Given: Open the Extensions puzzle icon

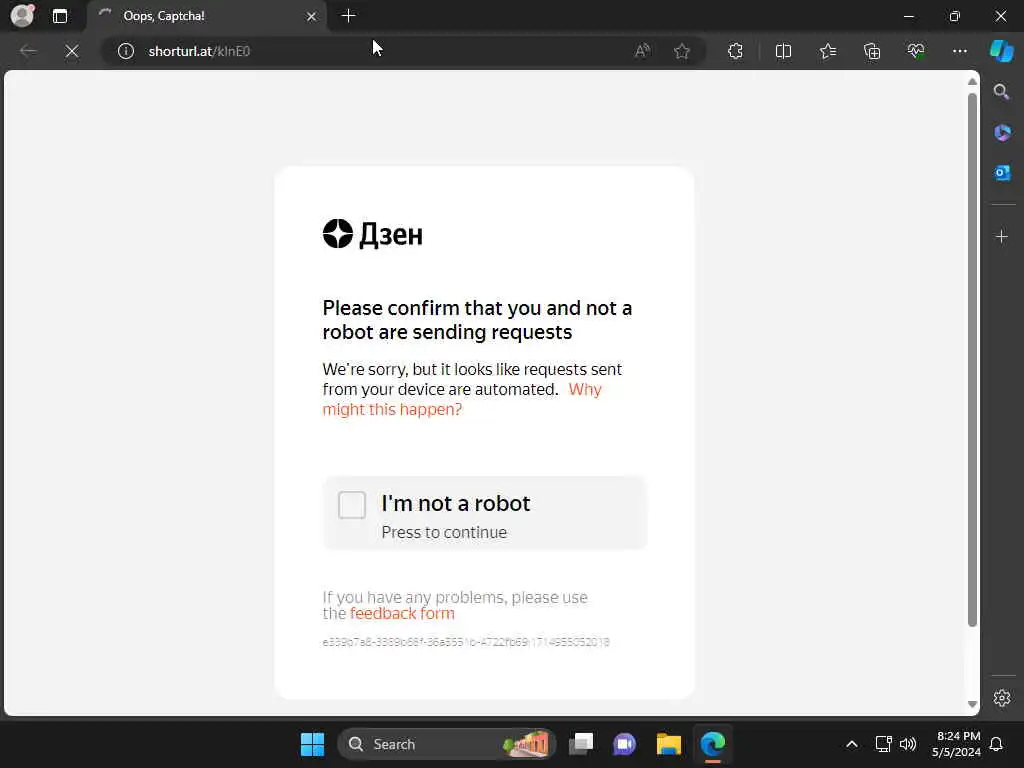Looking at the screenshot, I should click(735, 51).
